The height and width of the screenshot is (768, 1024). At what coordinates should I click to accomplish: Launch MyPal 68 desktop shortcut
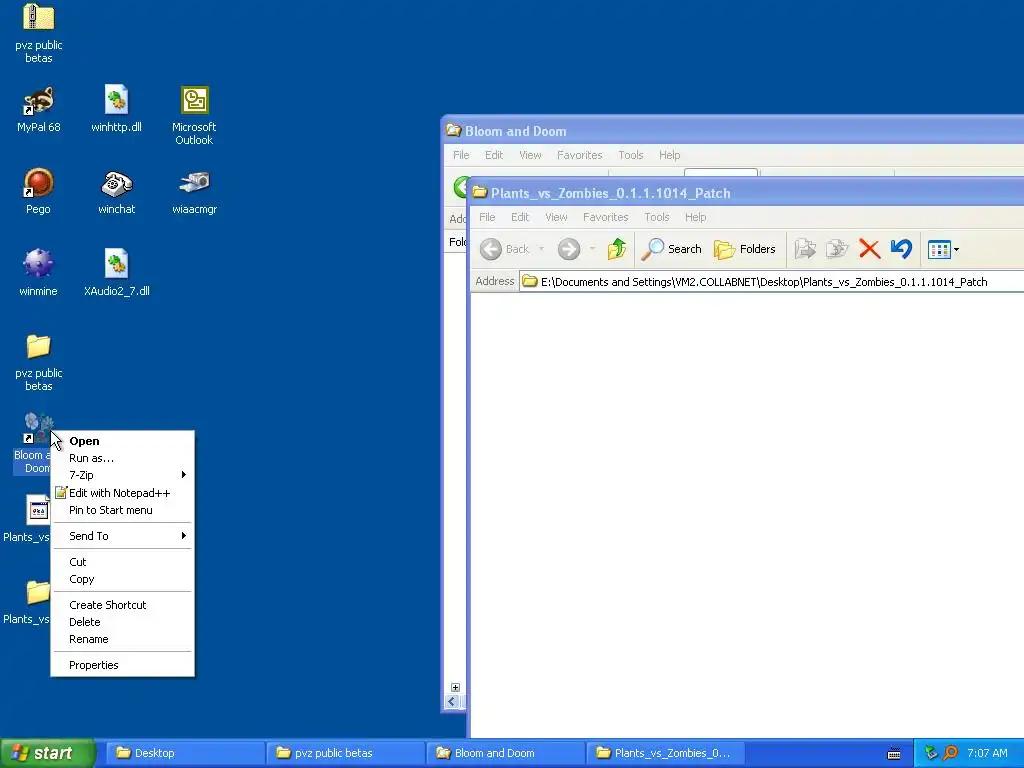39,101
